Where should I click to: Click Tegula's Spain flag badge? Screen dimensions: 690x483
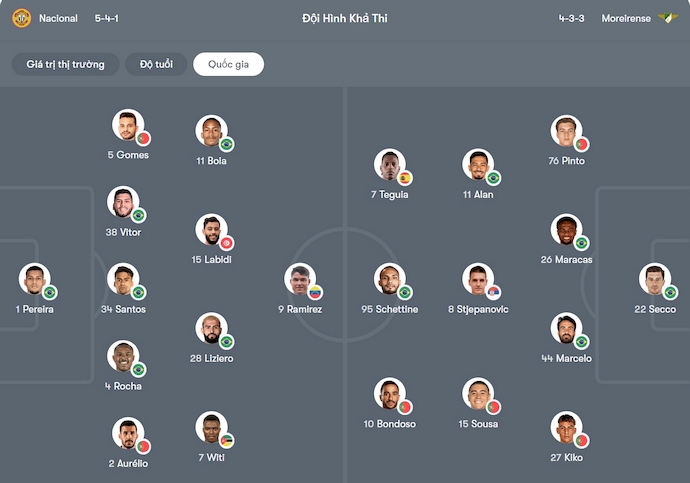pos(405,178)
